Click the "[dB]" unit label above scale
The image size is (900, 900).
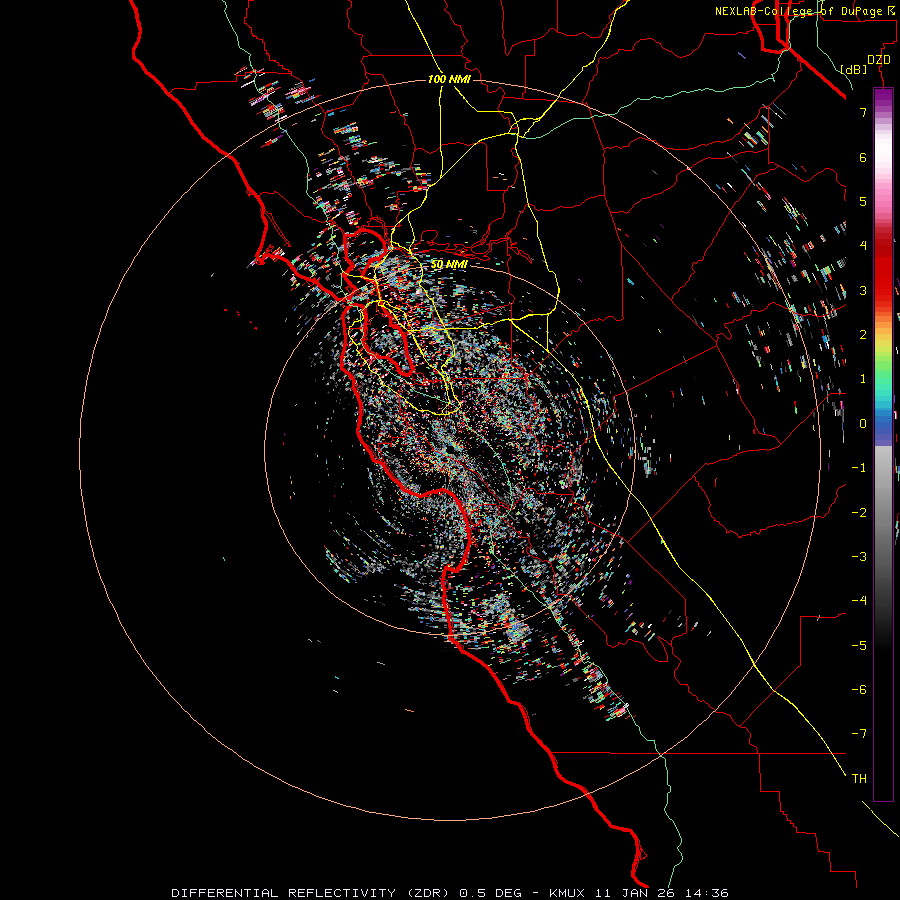854,69
